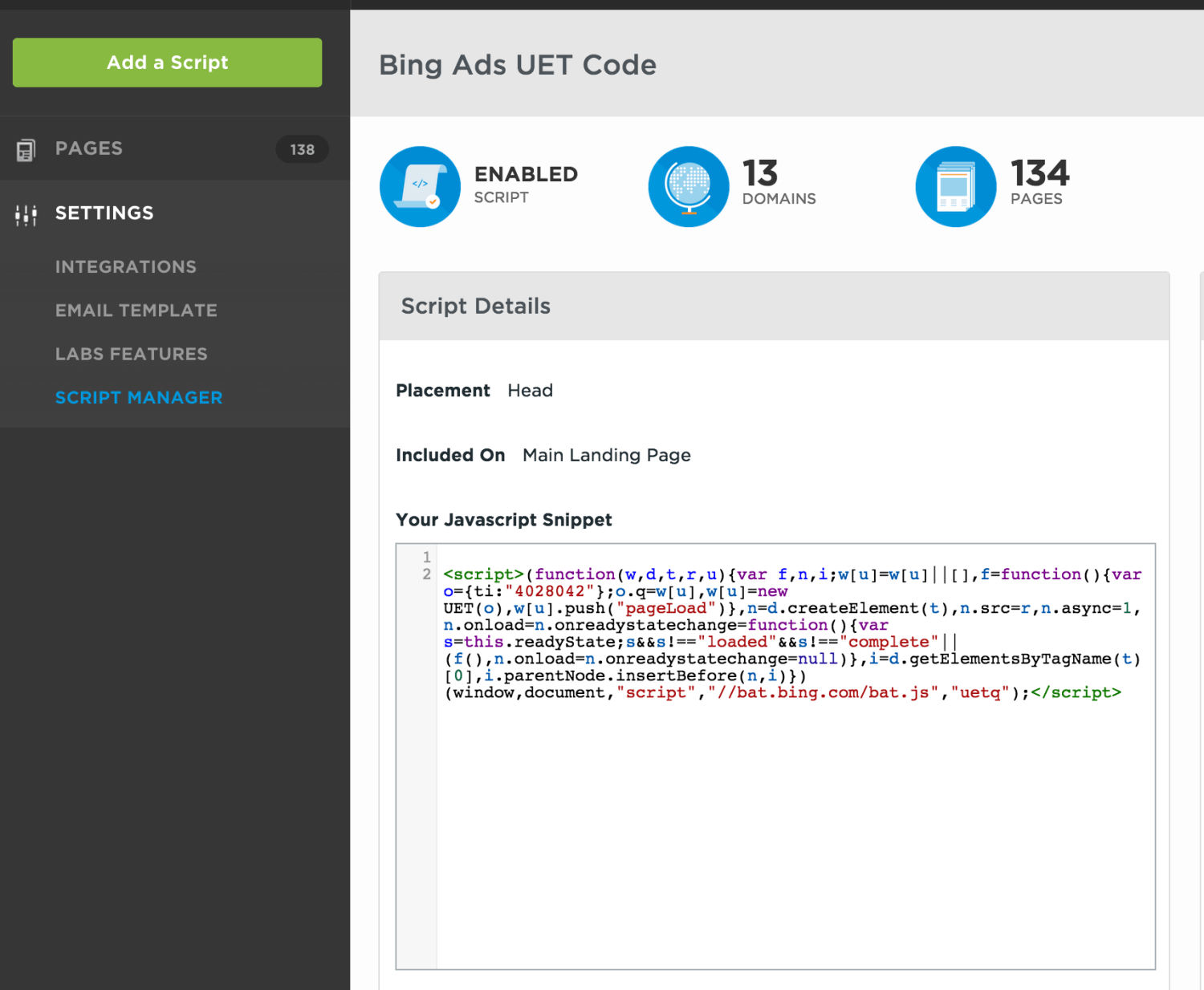Click the Pages document icon in sidebar
The image size is (1204, 990).
(x=26, y=149)
